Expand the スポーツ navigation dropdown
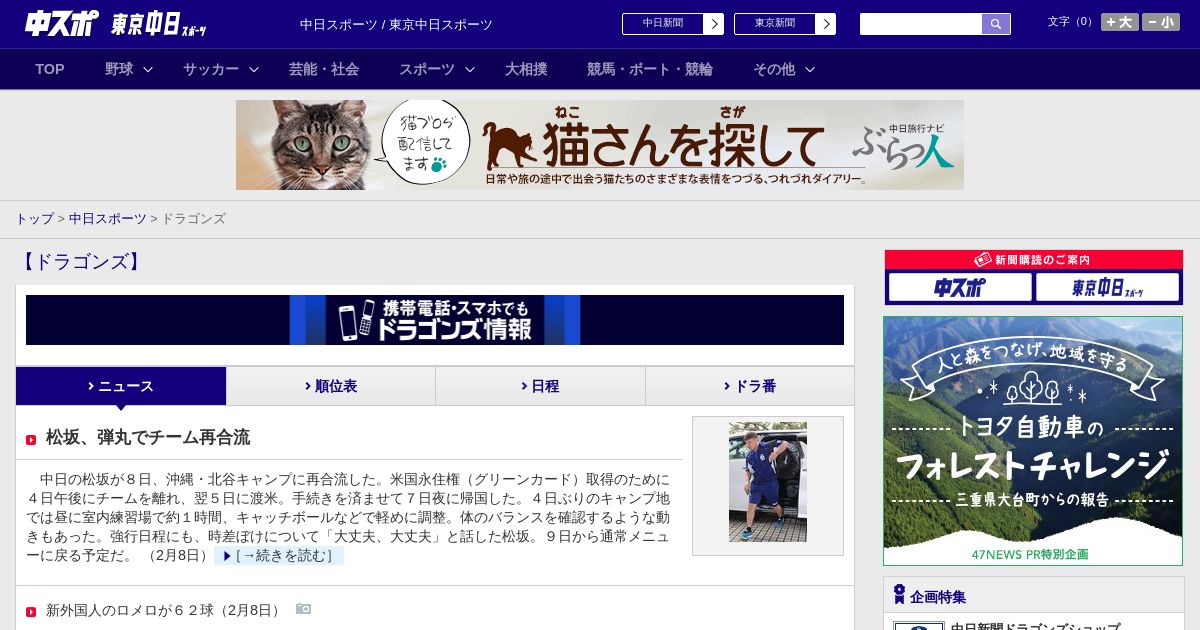1200x630 pixels. pyautogui.click(x=437, y=69)
